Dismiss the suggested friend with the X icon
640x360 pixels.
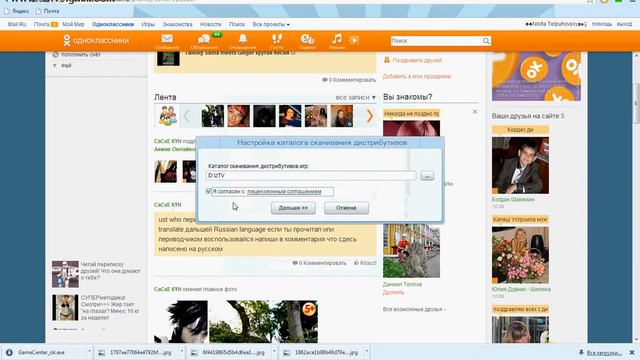point(475,111)
